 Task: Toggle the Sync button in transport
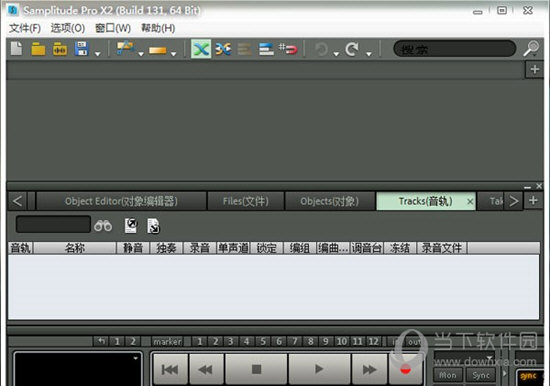point(481,375)
